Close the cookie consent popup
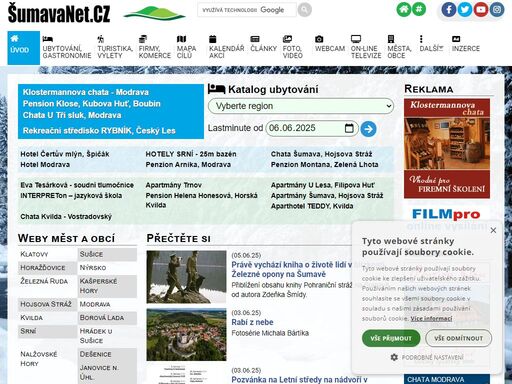 tap(493, 230)
